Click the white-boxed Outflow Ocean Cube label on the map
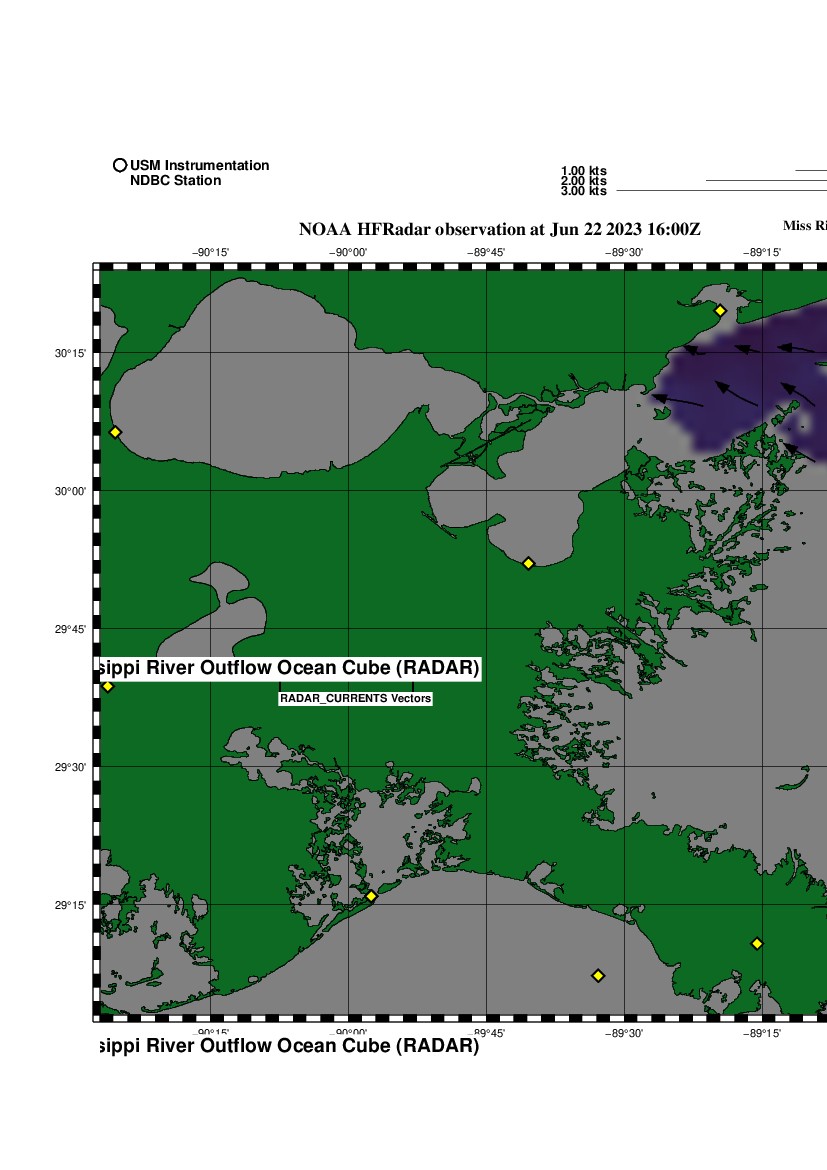This screenshot has width=827, height=1170. click(x=290, y=668)
